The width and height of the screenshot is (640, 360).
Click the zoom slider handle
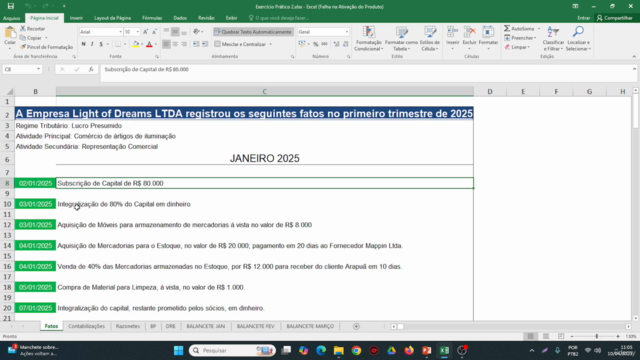(x=597, y=336)
